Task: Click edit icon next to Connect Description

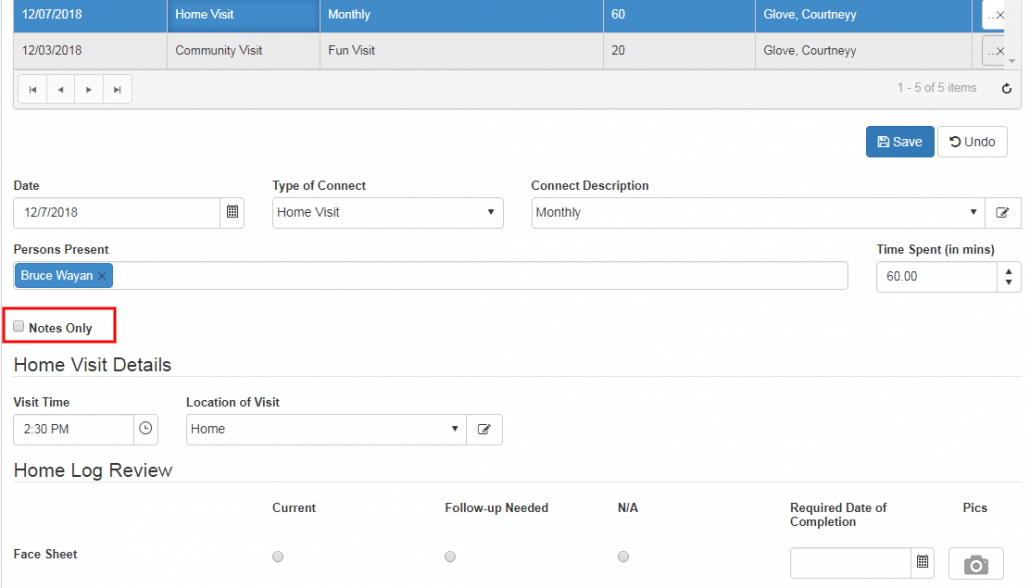Action: point(1002,213)
